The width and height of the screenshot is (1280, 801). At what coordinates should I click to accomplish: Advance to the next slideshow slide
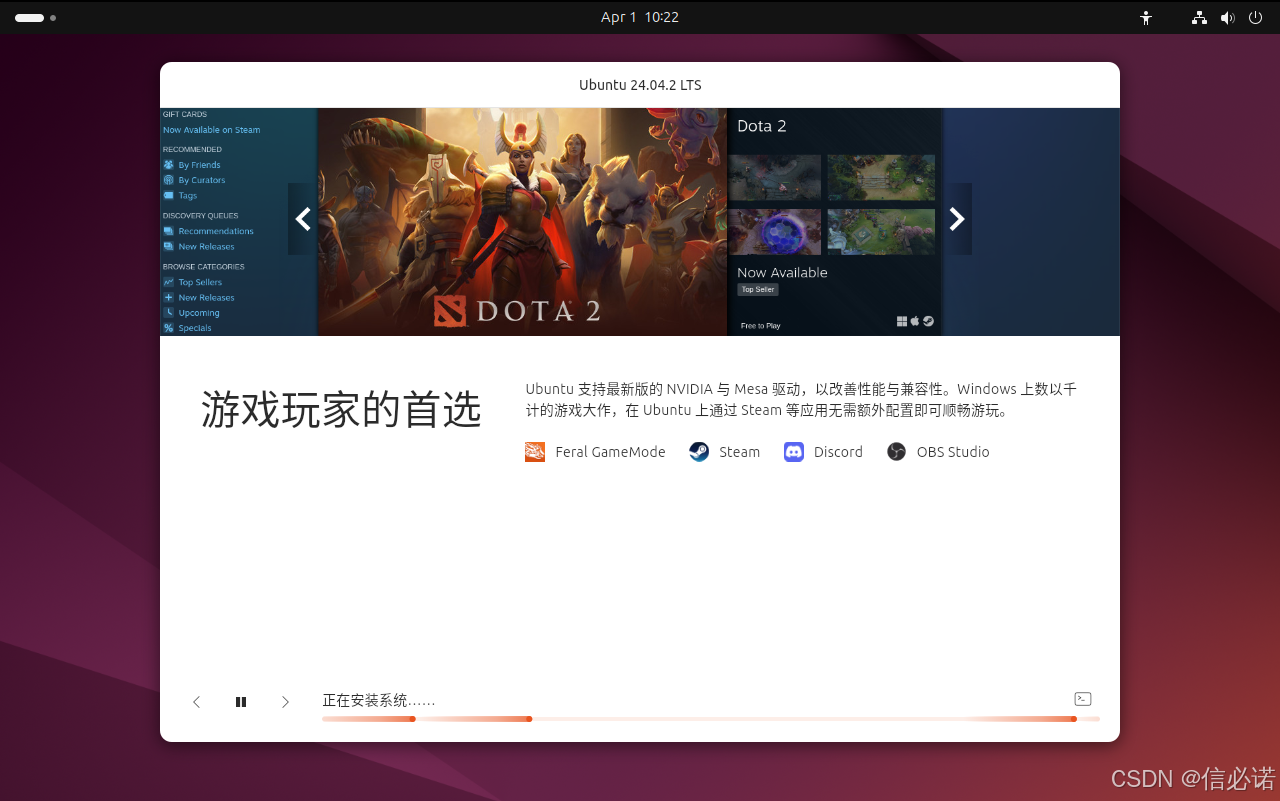(x=285, y=701)
